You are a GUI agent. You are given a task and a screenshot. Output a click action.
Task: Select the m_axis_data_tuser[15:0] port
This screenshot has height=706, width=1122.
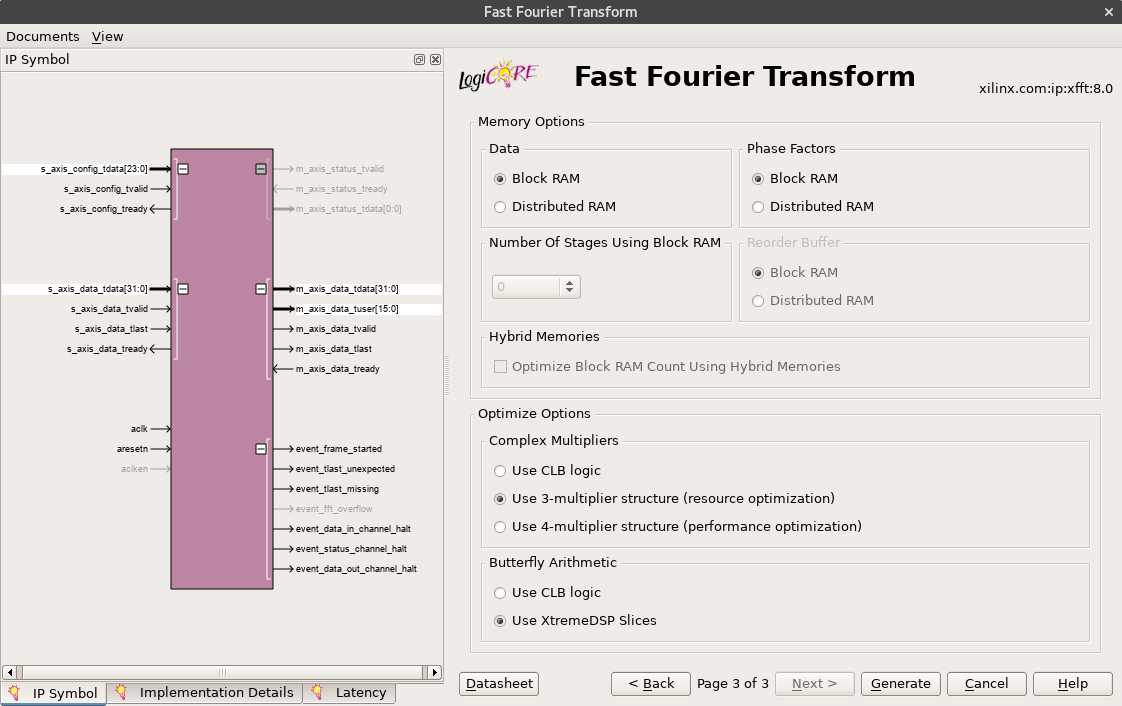347,309
